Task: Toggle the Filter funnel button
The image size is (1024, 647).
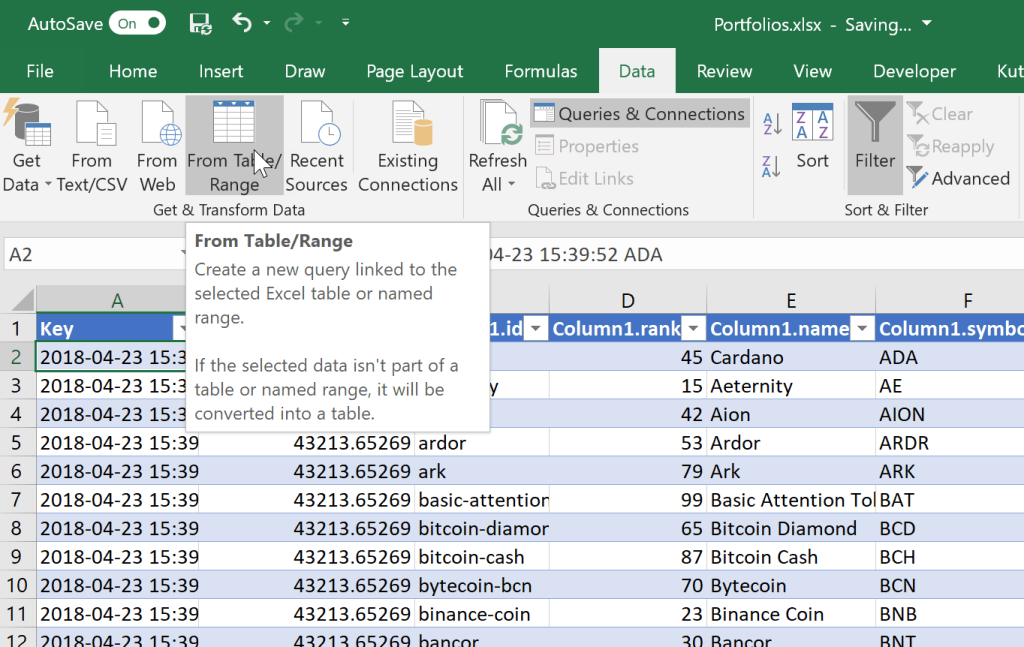Action: point(875,146)
